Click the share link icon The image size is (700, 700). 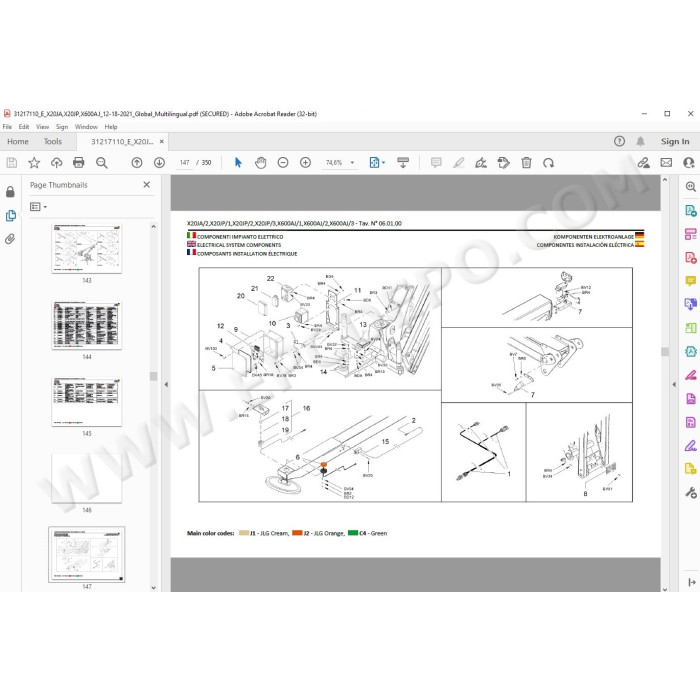643,163
